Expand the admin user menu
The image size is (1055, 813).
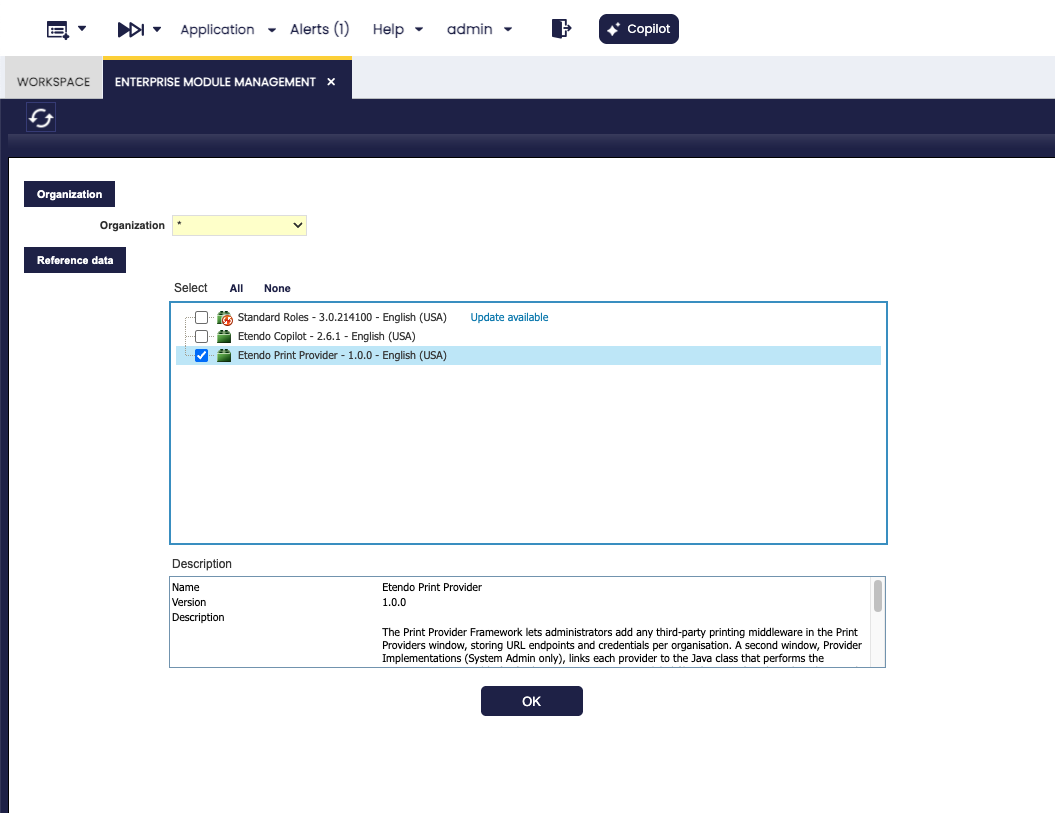[x=479, y=29]
